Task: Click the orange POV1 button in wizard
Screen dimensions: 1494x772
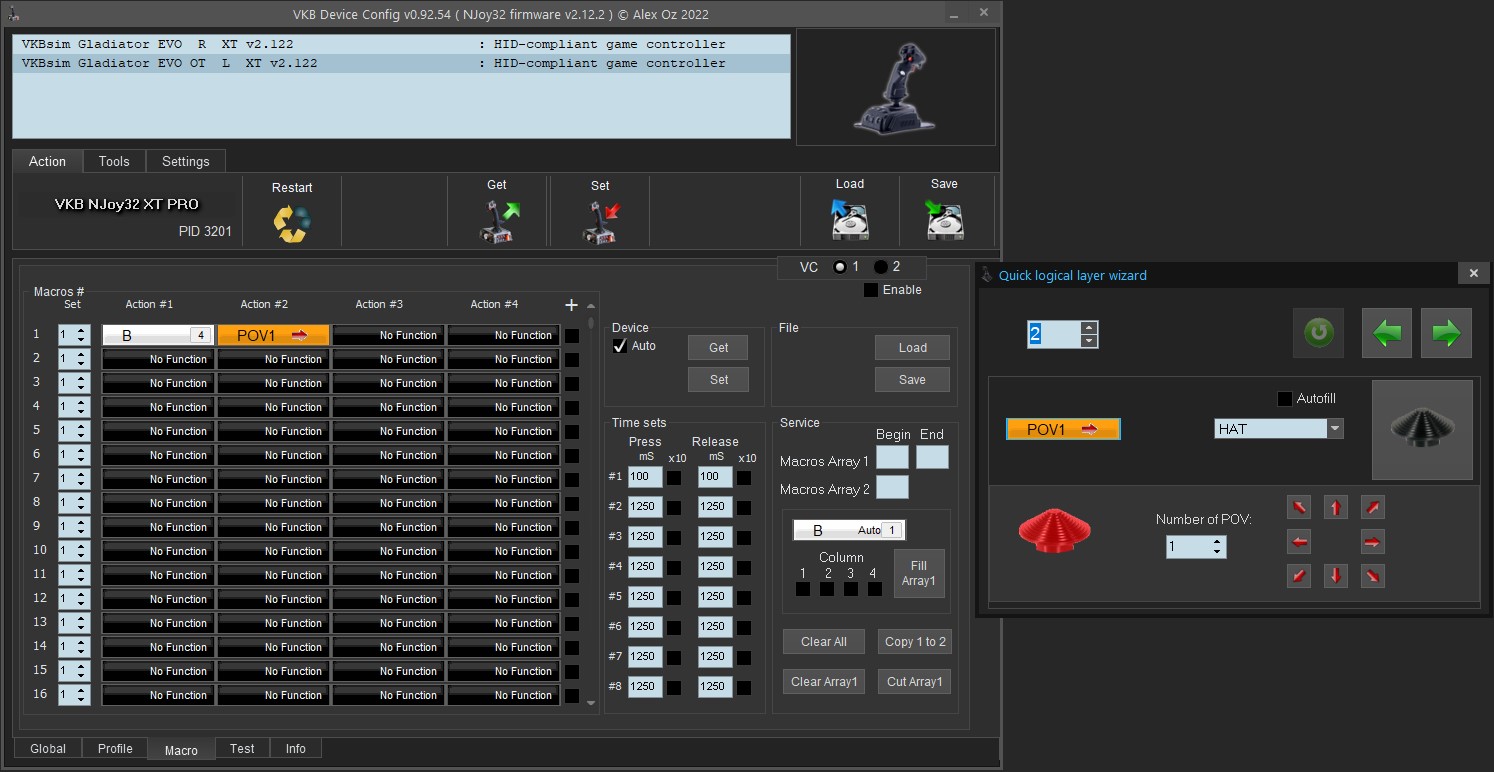Action: coord(1063,429)
